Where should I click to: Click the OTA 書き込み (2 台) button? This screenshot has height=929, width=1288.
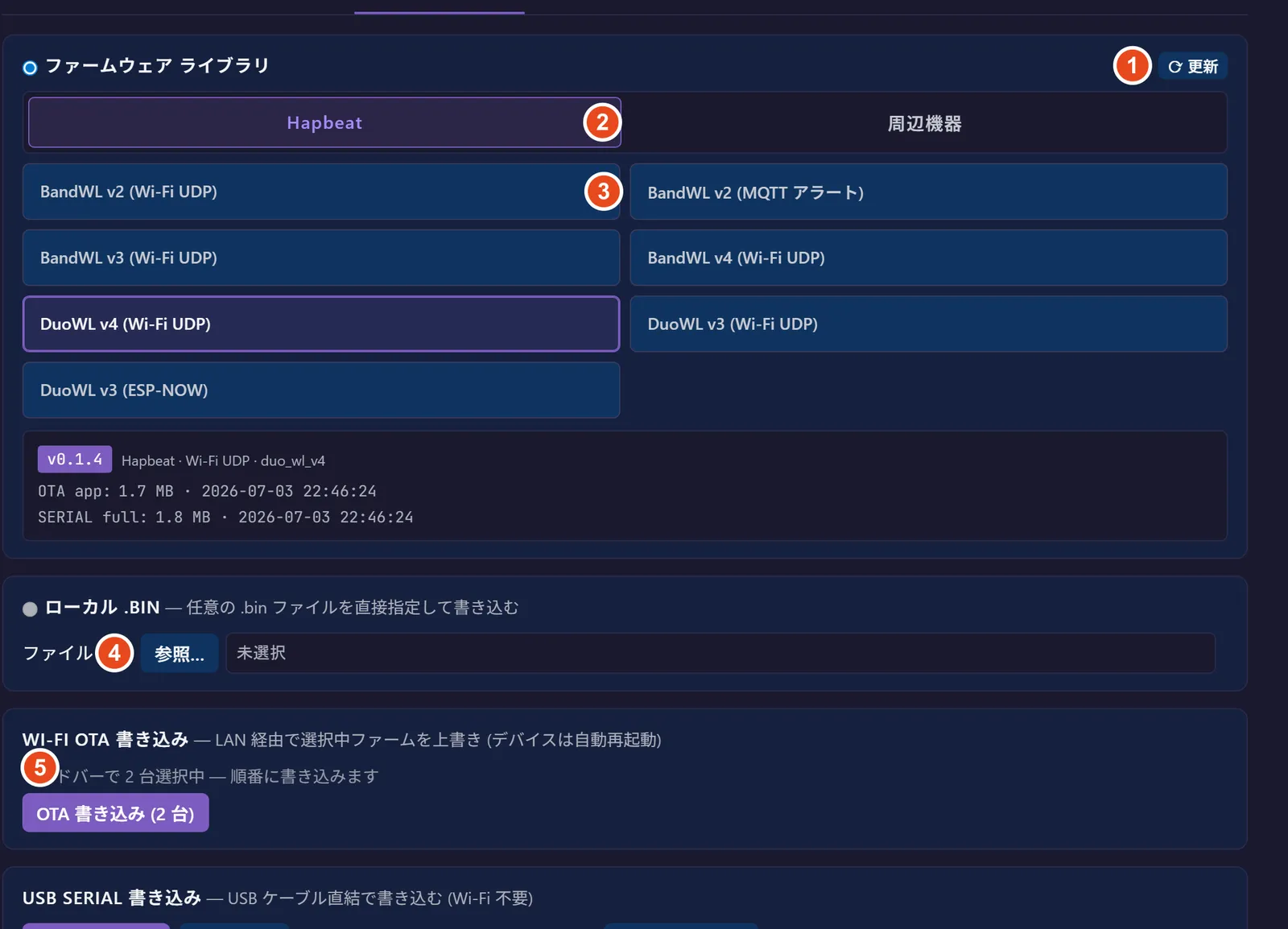tap(116, 813)
